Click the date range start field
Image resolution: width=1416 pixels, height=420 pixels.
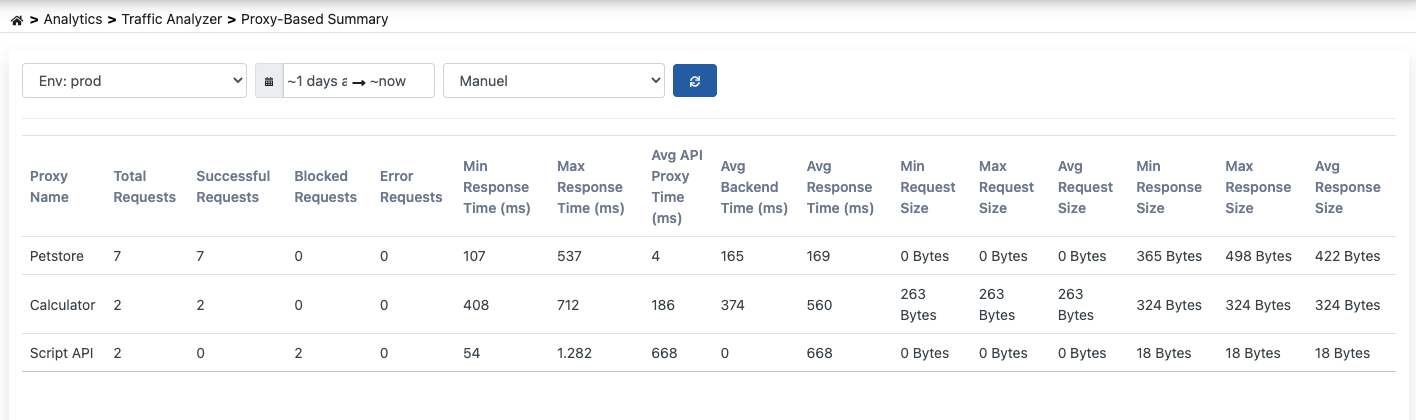click(317, 81)
